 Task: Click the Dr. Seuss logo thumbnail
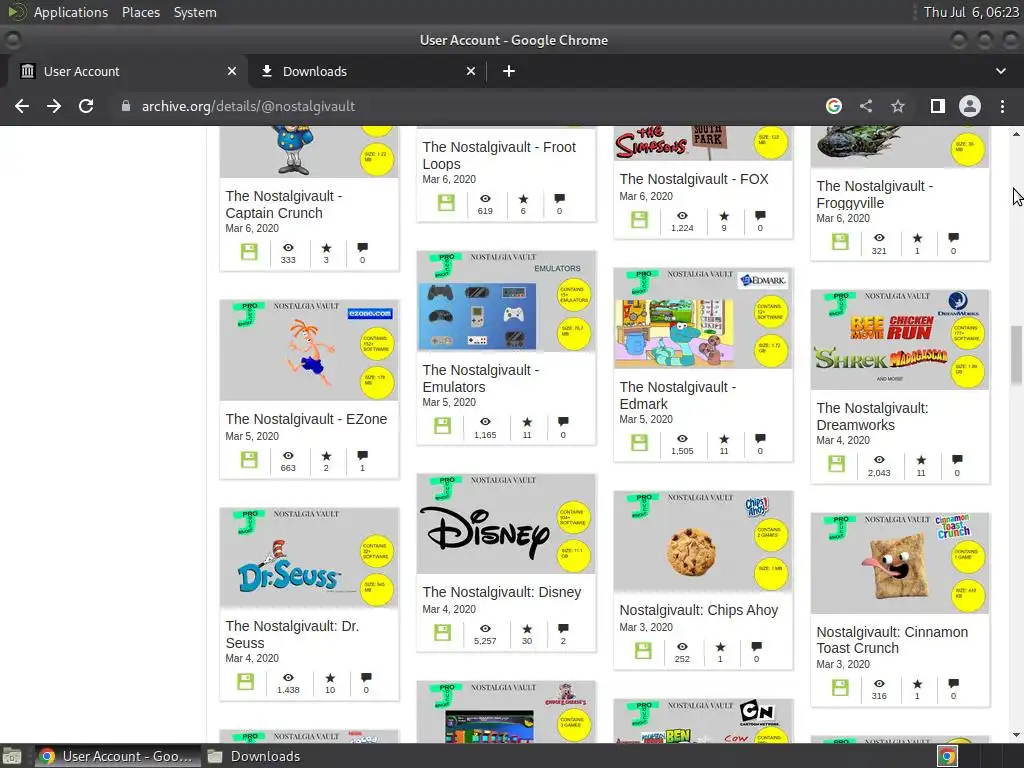[x=309, y=558]
